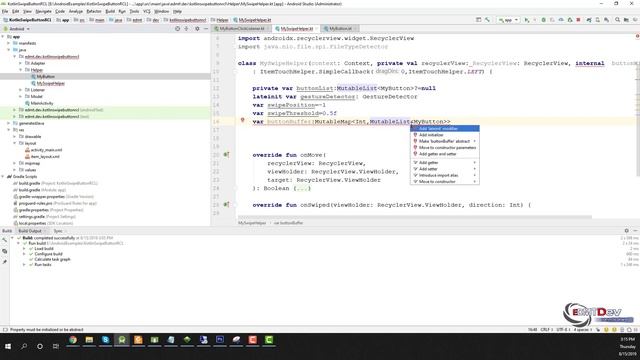
Task: Select item_layout.xml layout file
Action: point(45,156)
